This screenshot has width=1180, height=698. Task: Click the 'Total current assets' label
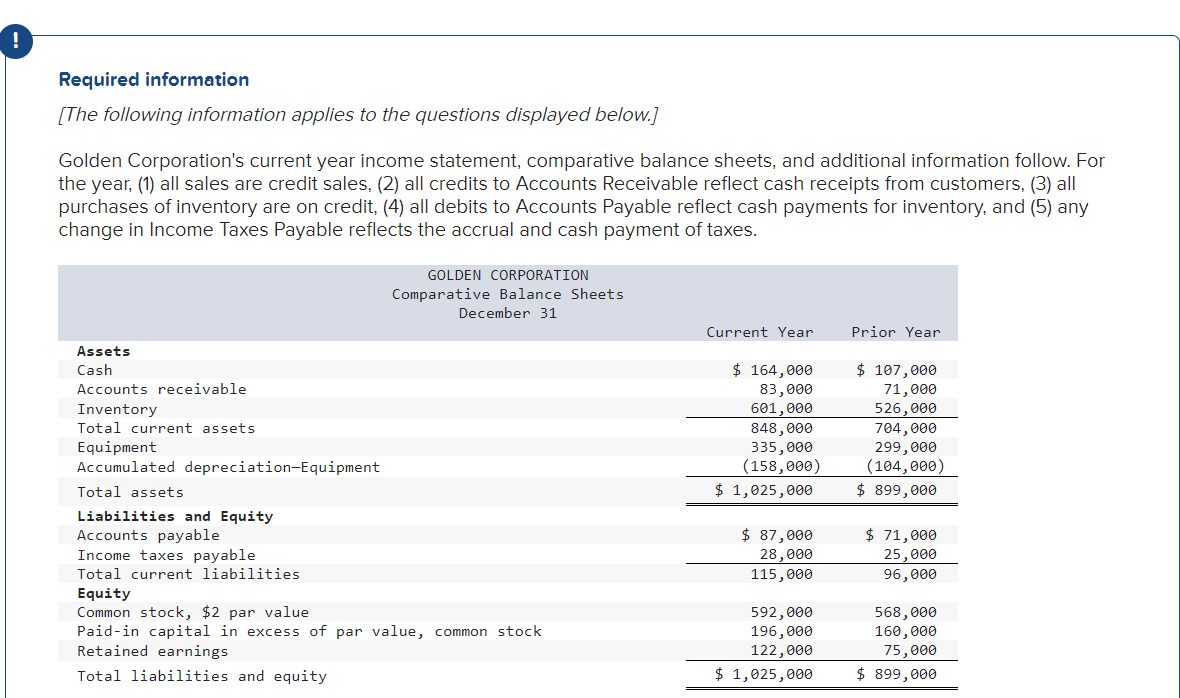click(x=166, y=428)
